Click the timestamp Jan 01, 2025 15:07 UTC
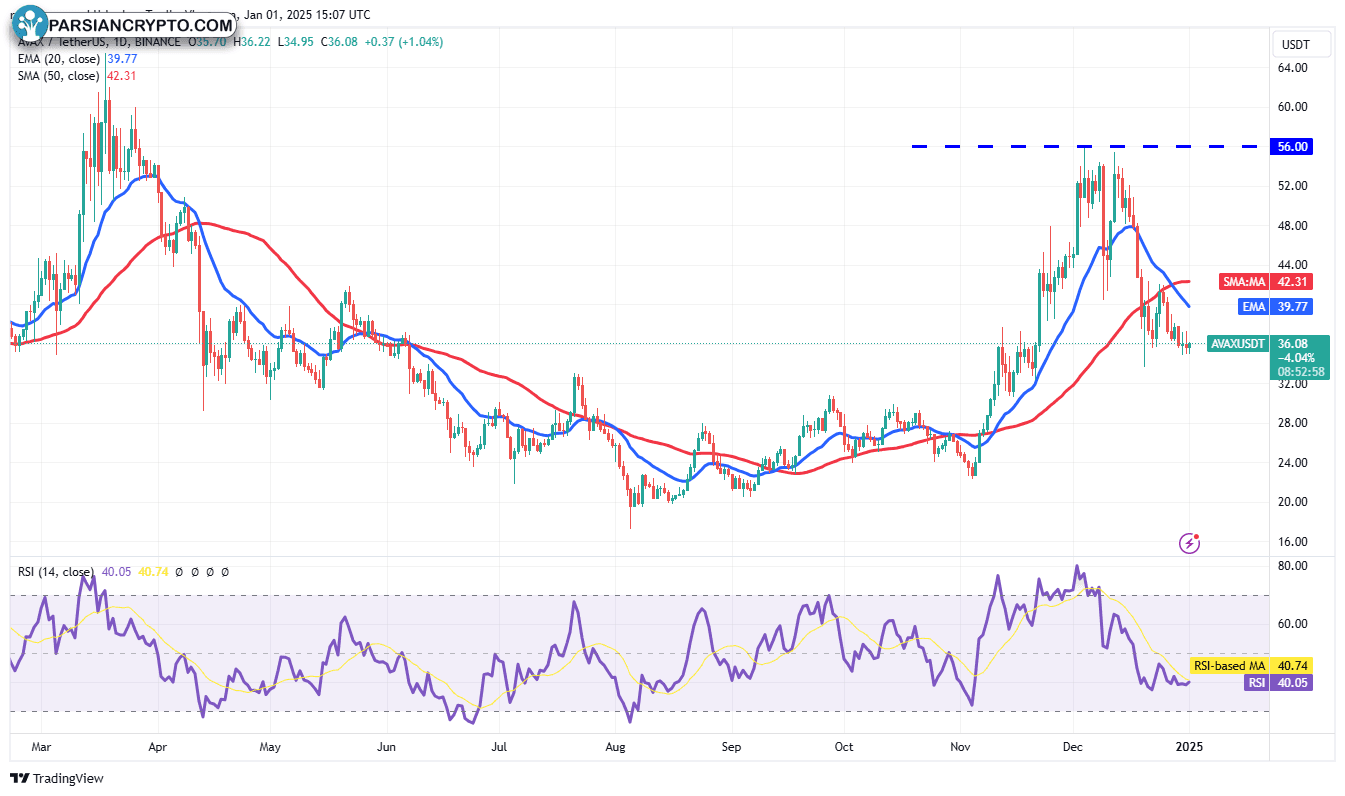 [306, 15]
